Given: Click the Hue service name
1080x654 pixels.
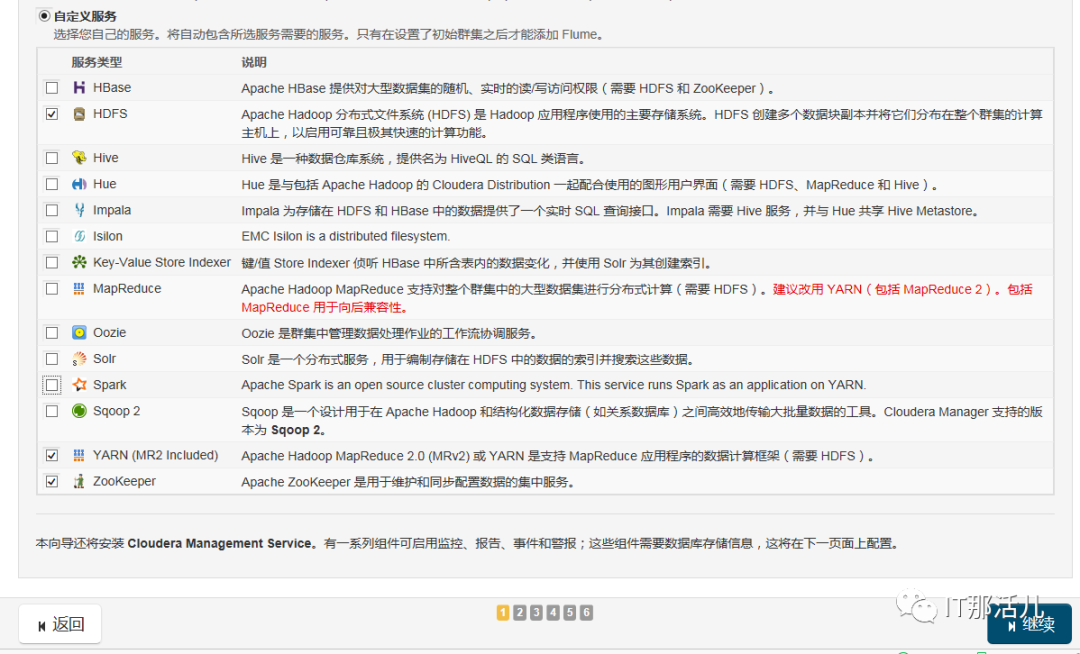Looking at the screenshot, I should tap(105, 184).
